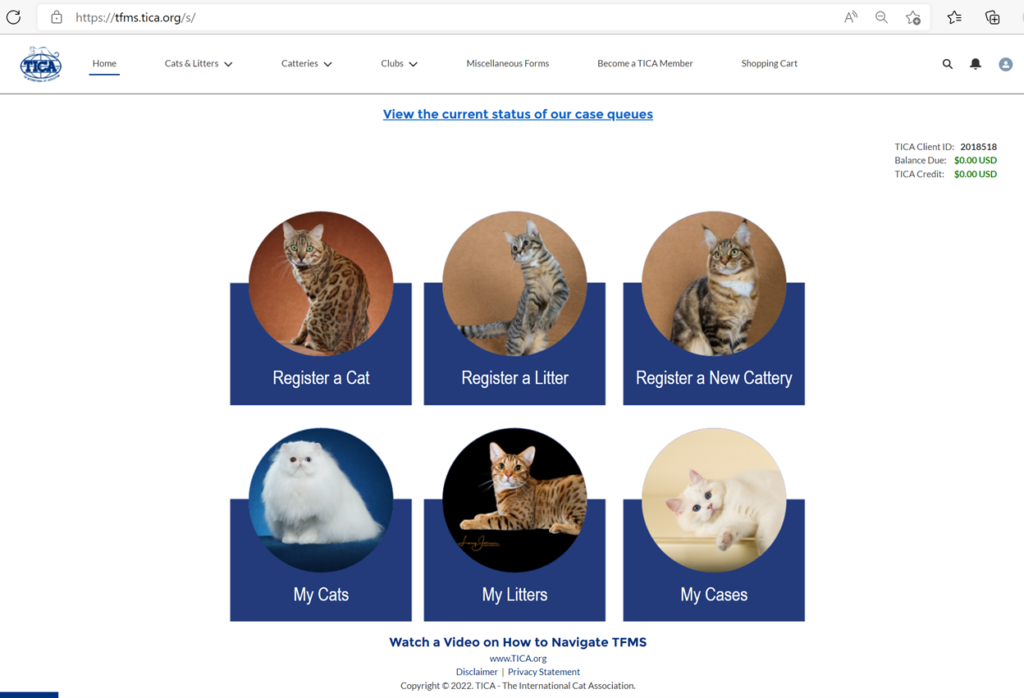The width and height of the screenshot is (1024, 698).
Task: Open the user profile avatar icon
Action: [1006, 64]
